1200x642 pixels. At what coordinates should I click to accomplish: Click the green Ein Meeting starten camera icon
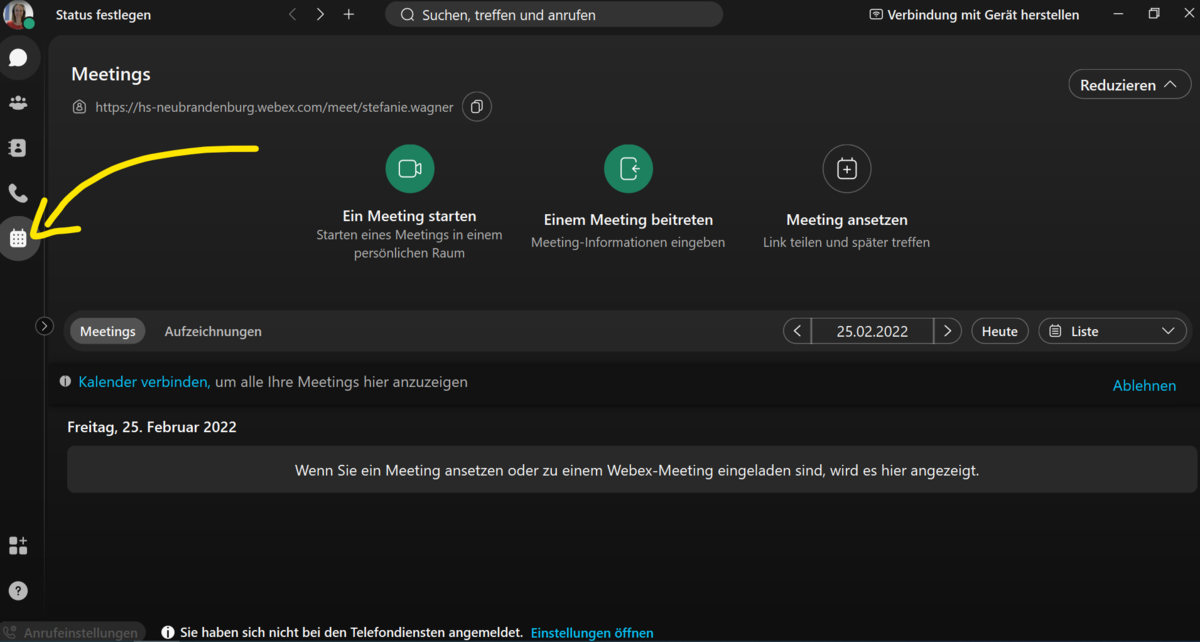tap(410, 169)
